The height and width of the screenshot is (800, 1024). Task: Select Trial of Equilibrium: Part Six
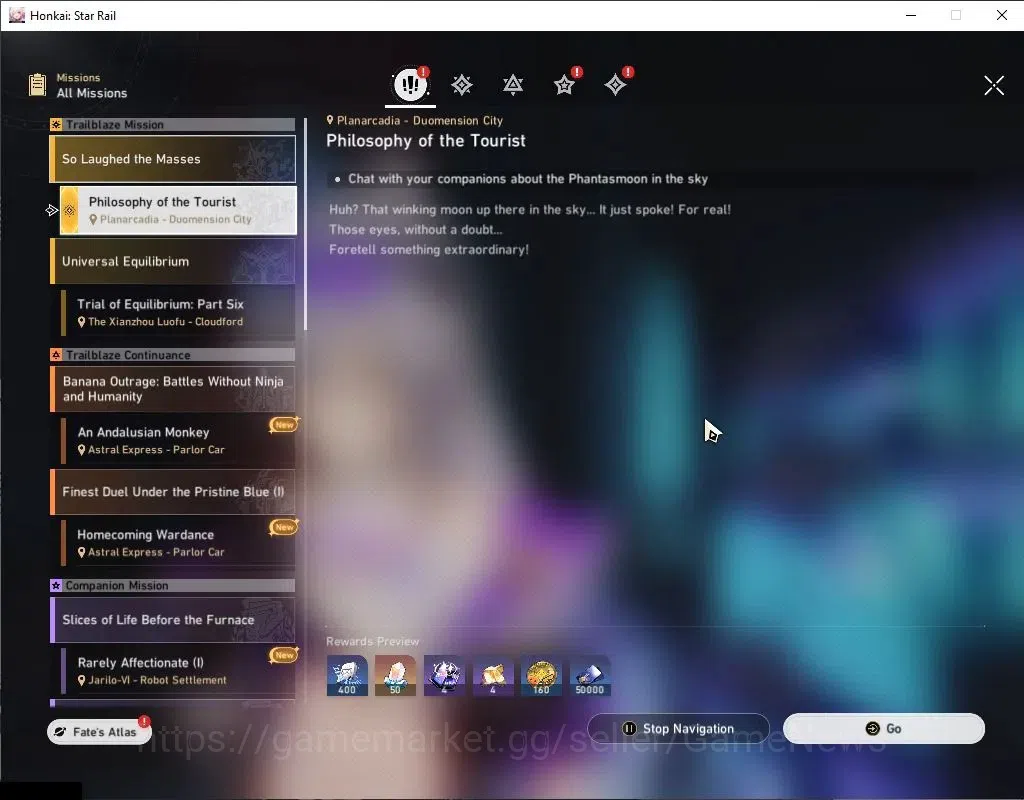coord(178,312)
